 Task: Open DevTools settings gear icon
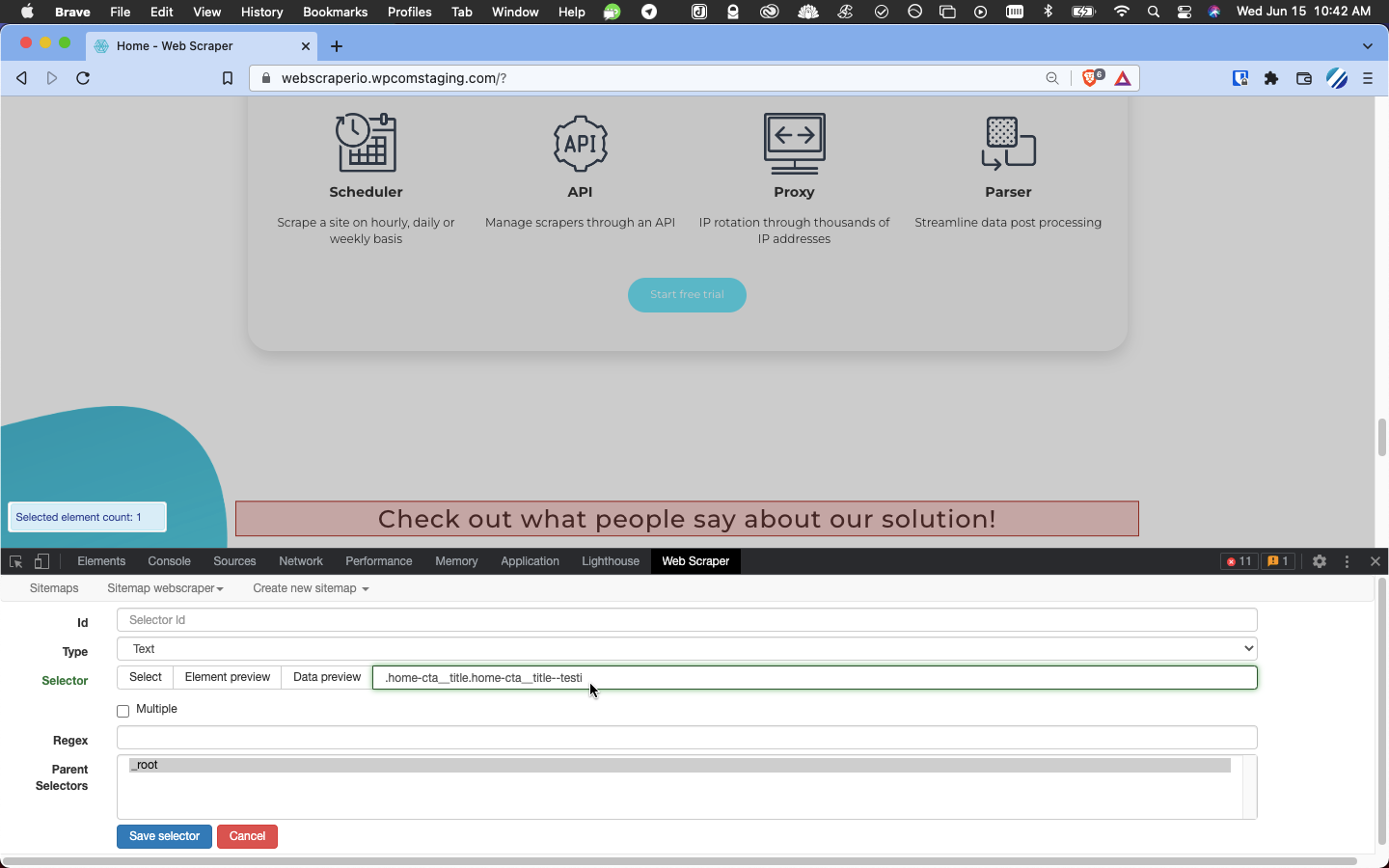coord(1320,561)
